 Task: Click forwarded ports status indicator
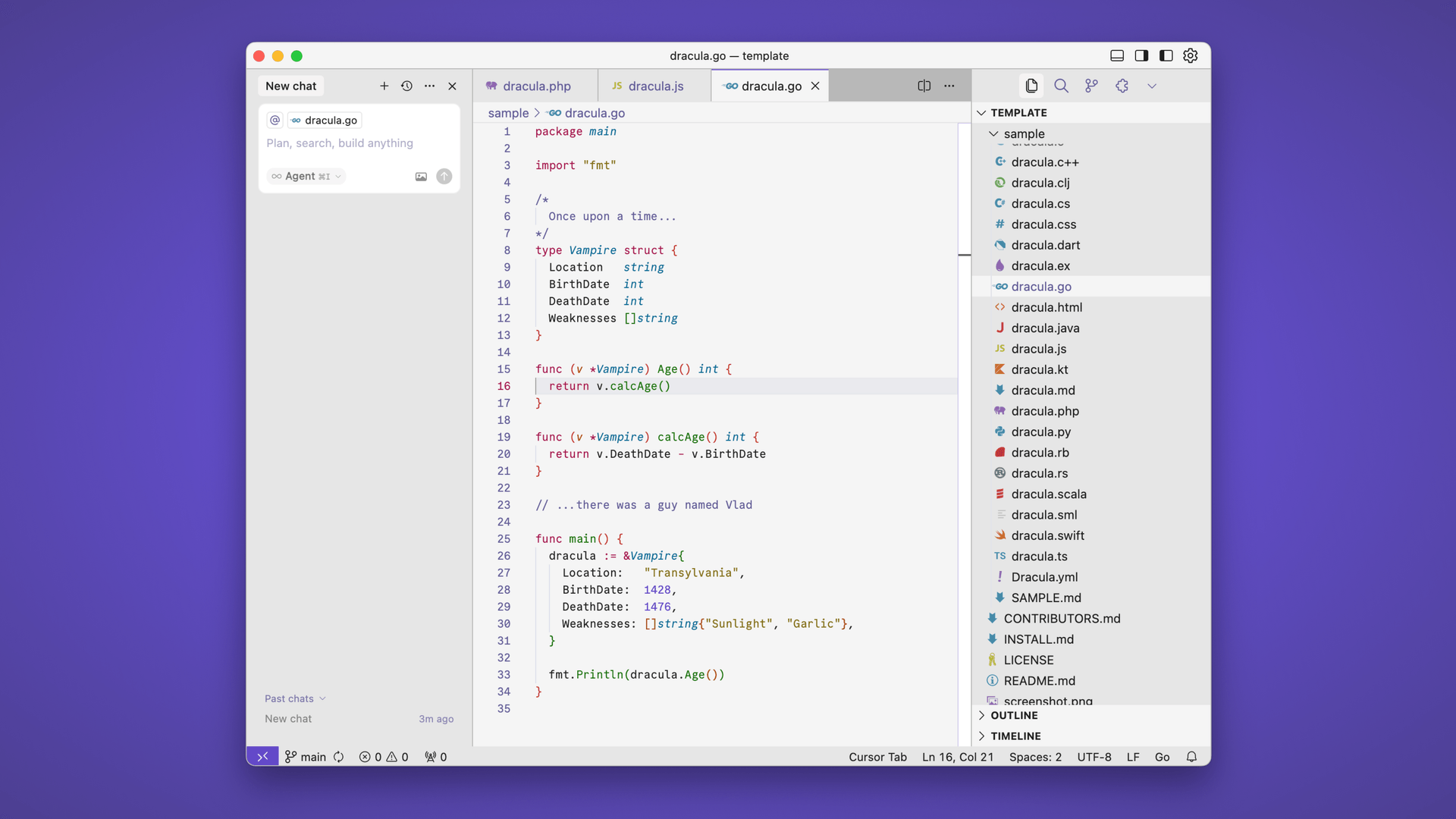tap(436, 757)
